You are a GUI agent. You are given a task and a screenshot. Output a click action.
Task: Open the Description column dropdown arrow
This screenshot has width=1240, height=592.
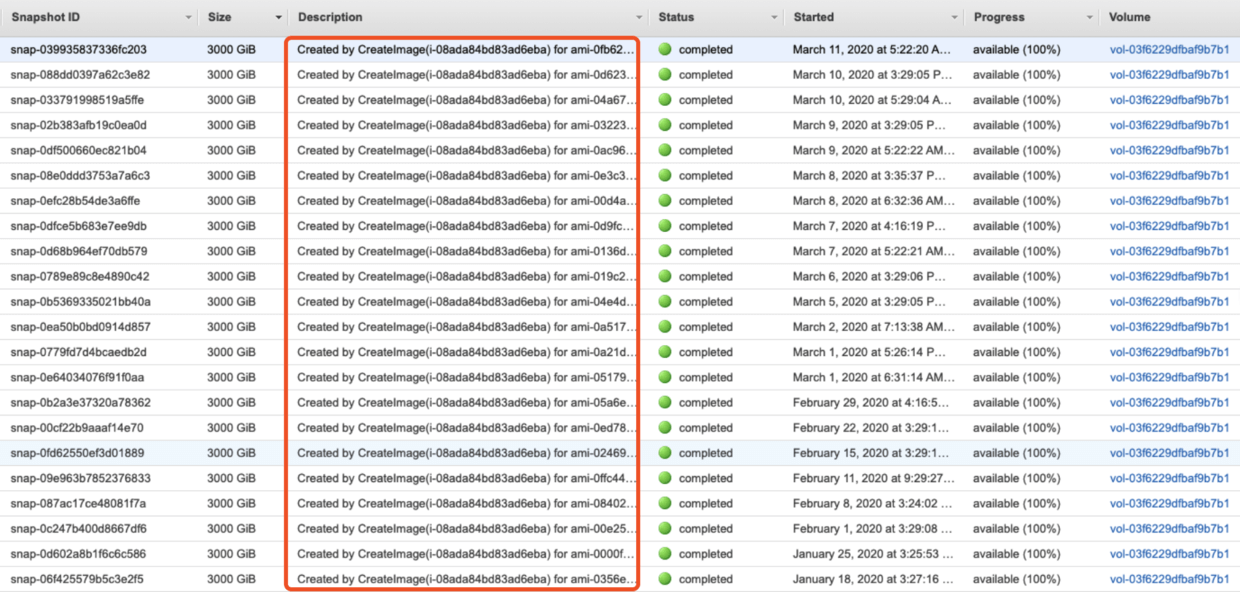(639, 18)
